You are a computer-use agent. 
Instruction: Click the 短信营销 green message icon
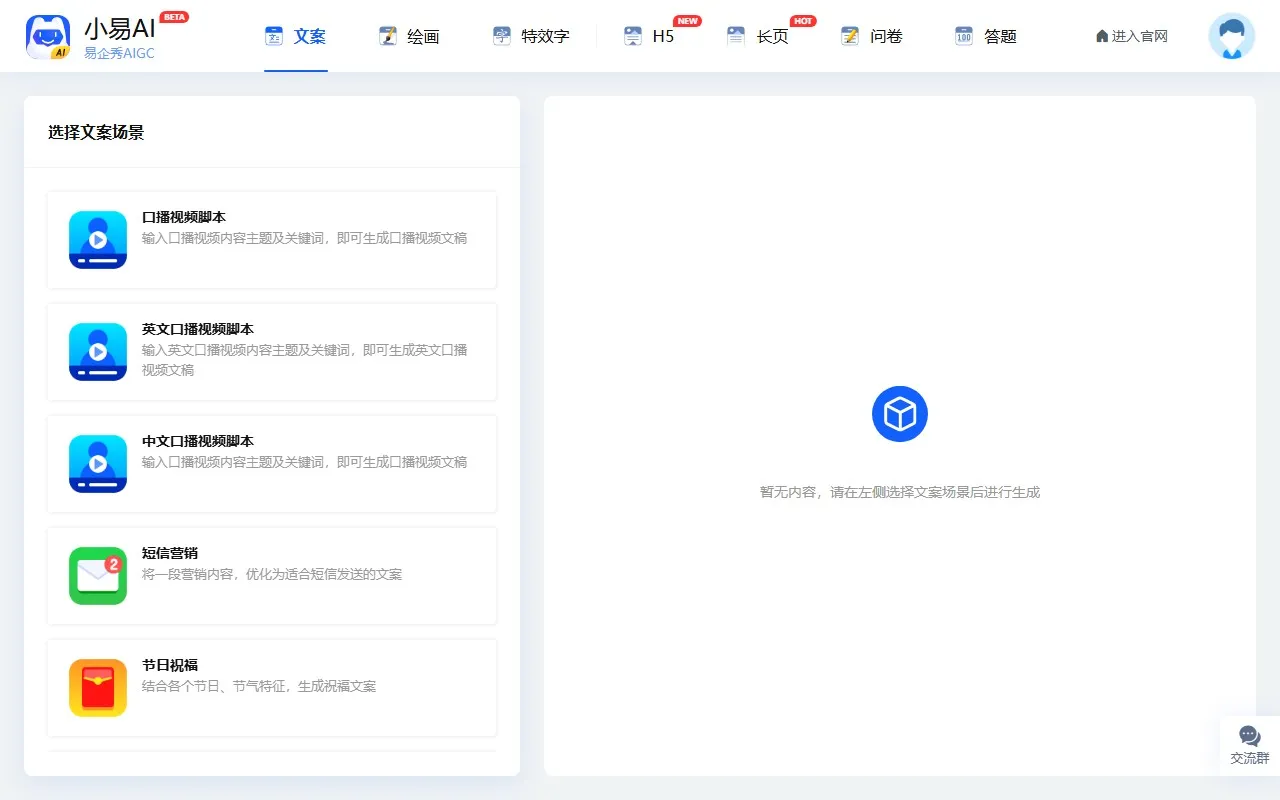[97, 576]
